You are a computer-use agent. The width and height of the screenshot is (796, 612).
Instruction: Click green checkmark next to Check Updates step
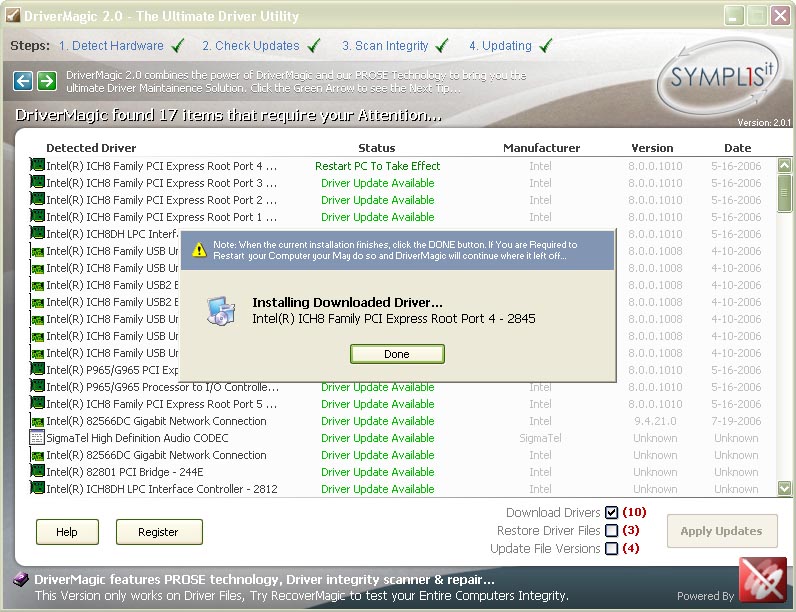tap(314, 46)
